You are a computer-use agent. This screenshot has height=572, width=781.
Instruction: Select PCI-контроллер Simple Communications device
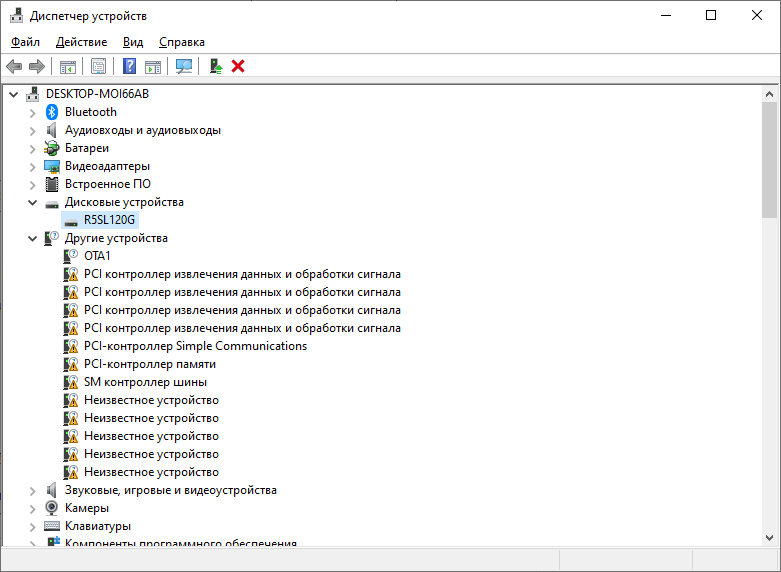click(195, 346)
